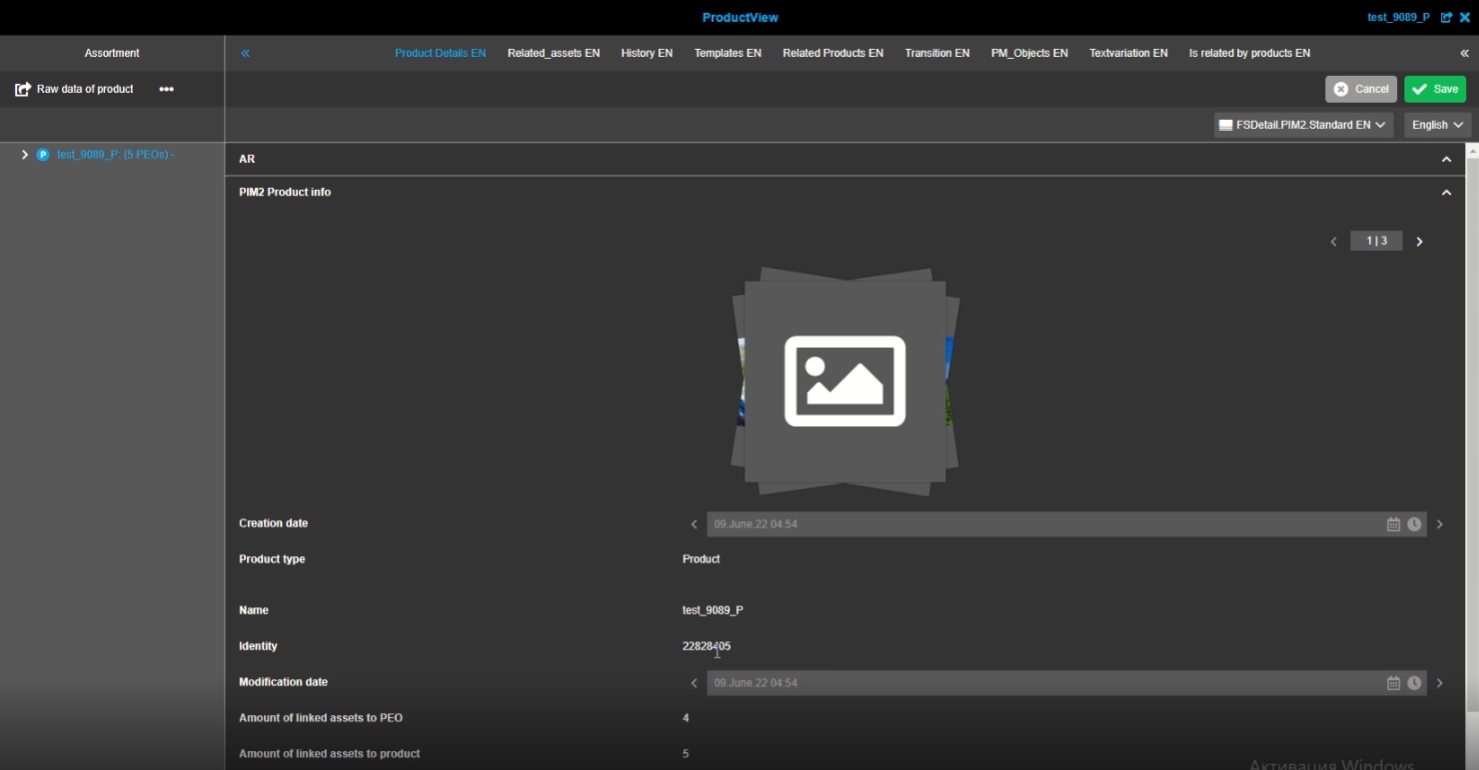Click the clock icon in Creation date field
Screen dimensions: 1479x770
point(1414,524)
